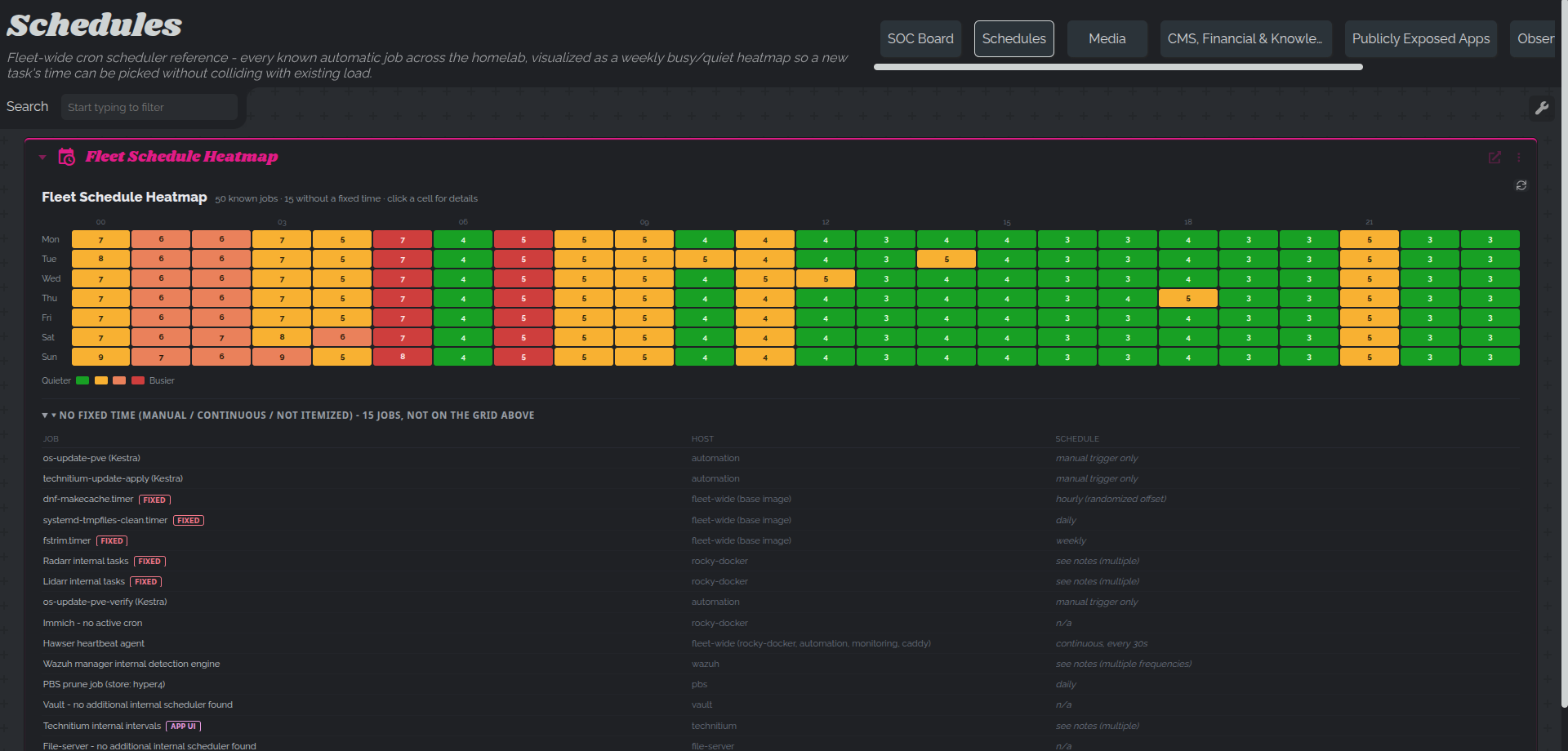Click the 'hourly (randomized offset)' schedule value
1568x751 pixels.
pyautogui.click(x=1111, y=499)
